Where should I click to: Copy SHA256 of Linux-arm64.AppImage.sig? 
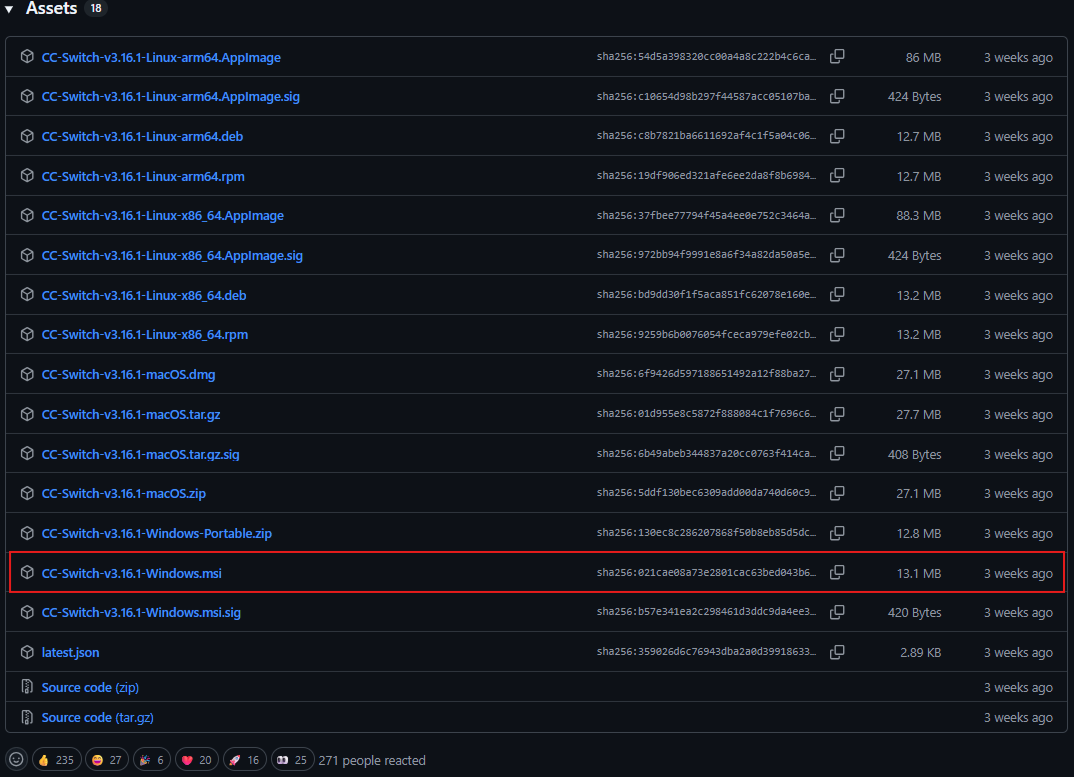[x=837, y=96]
